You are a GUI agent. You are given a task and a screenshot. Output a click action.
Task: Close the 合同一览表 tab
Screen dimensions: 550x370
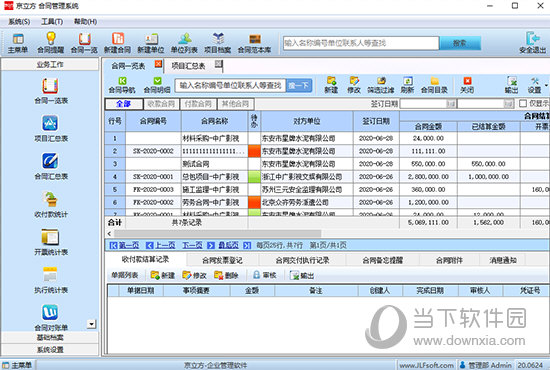coord(158,63)
